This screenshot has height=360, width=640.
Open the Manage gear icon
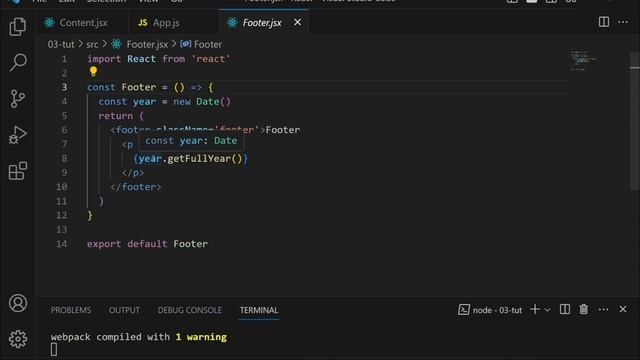(18, 339)
